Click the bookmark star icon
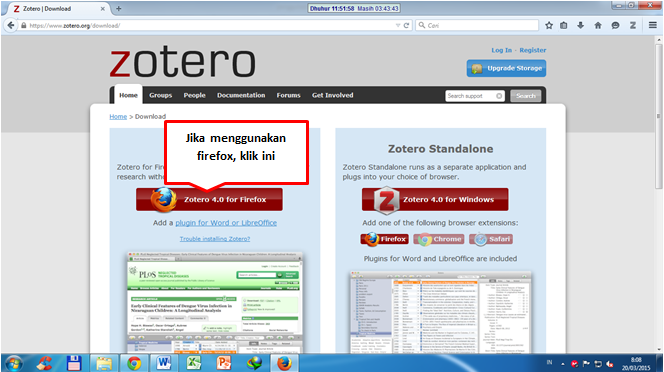 pyautogui.click(x=549, y=25)
